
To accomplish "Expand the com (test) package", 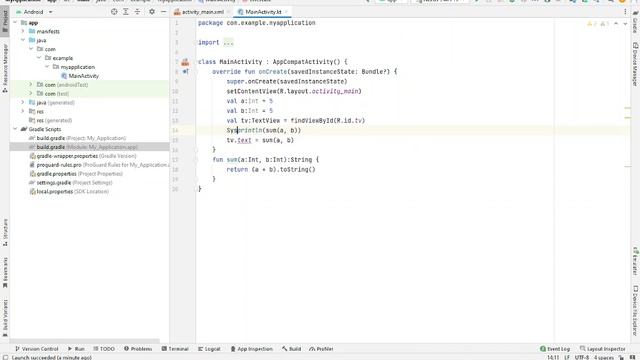I will click(31, 93).
